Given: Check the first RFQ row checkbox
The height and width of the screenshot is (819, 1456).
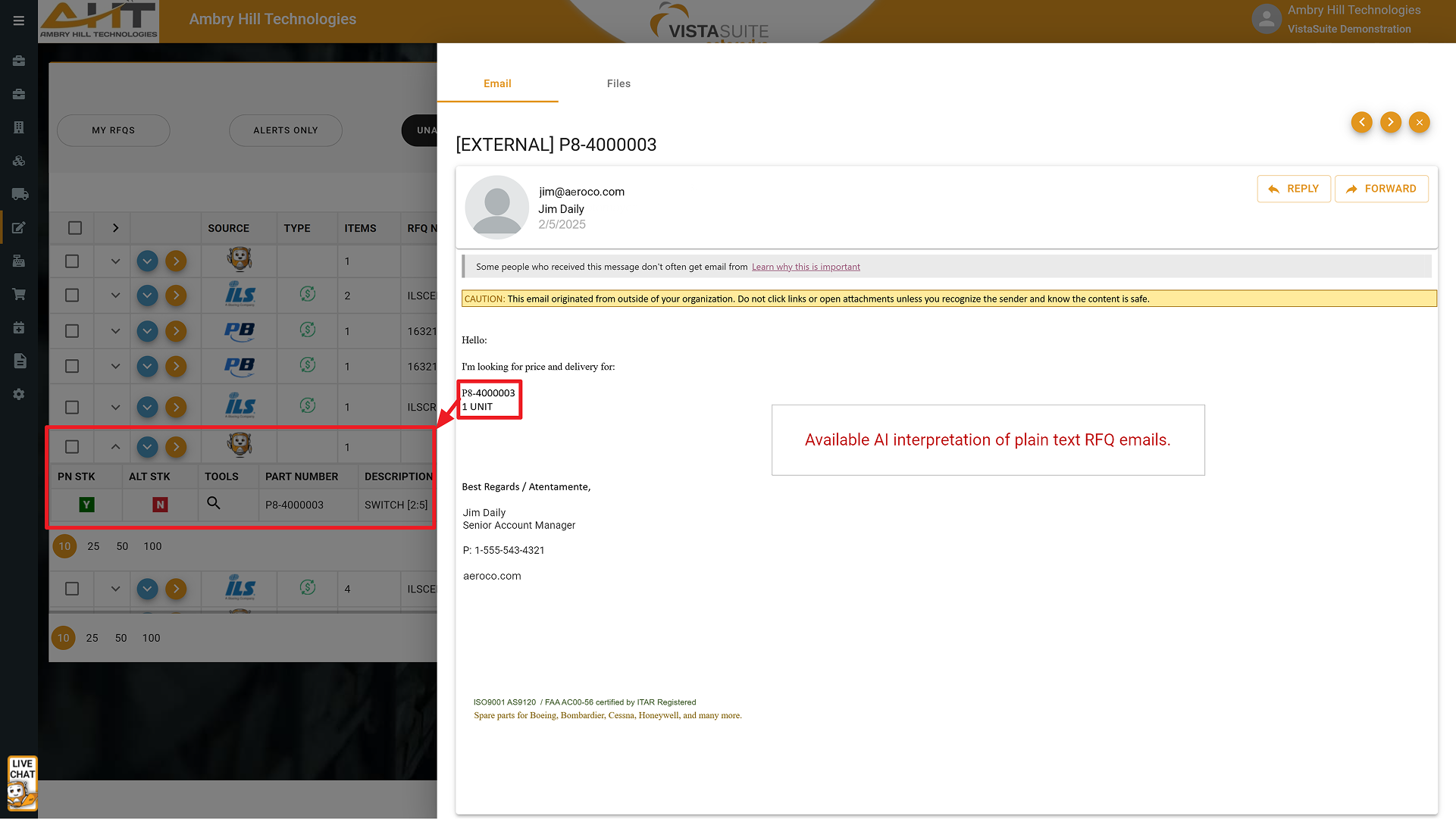Looking at the screenshot, I should [72, 261].
